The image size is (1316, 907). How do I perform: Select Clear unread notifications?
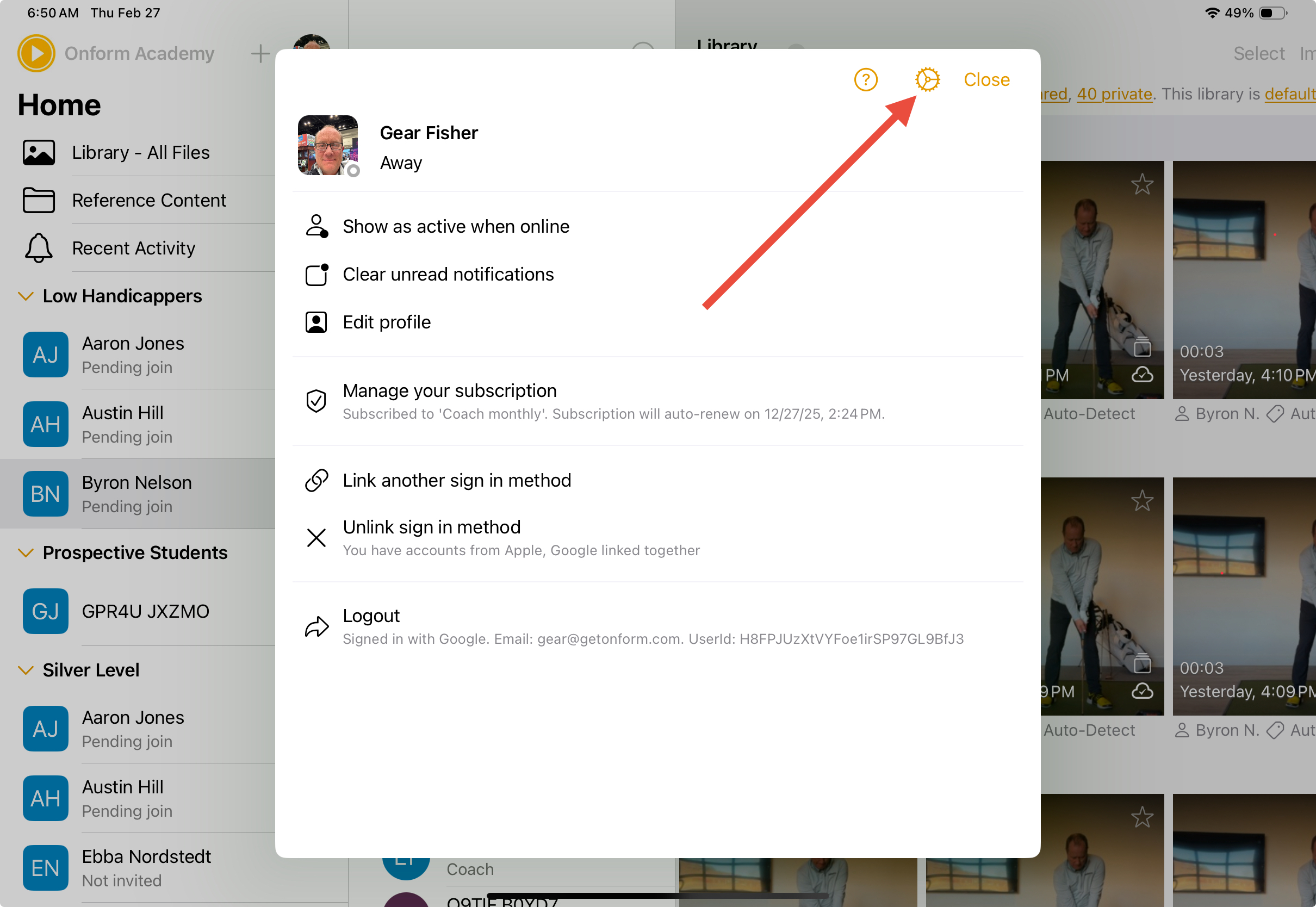[x=448, y=275]
